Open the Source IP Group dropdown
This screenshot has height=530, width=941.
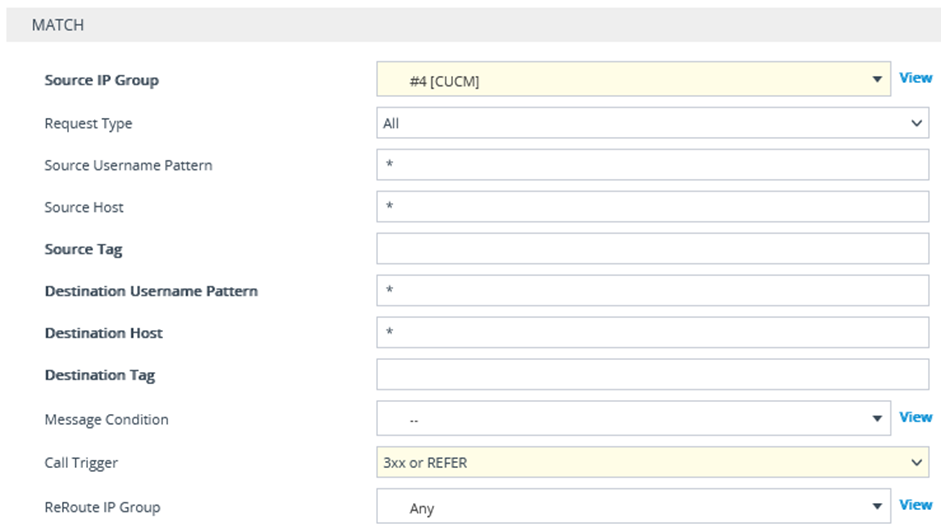pos(633,79)
